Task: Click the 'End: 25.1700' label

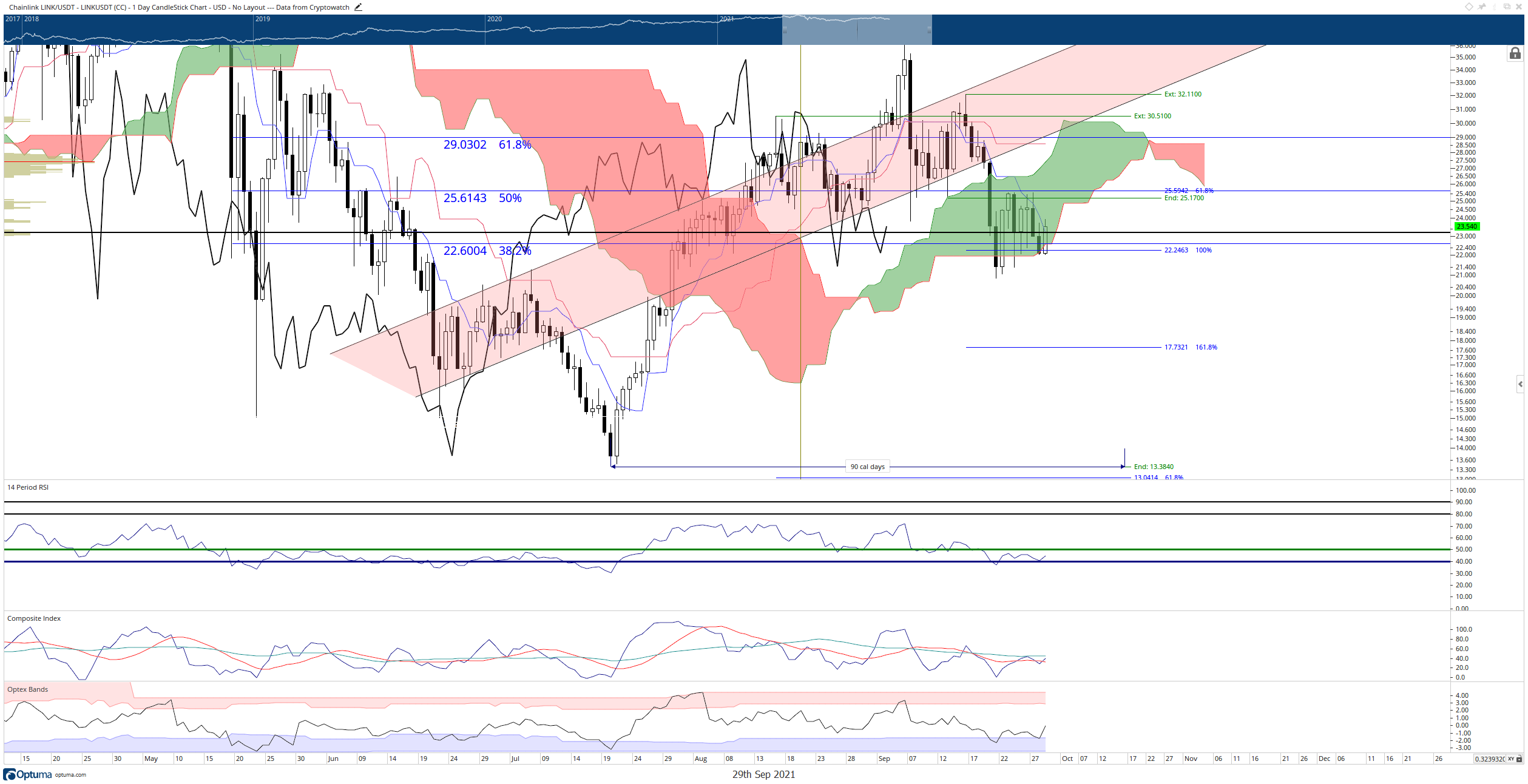Action: point(1184,198)
